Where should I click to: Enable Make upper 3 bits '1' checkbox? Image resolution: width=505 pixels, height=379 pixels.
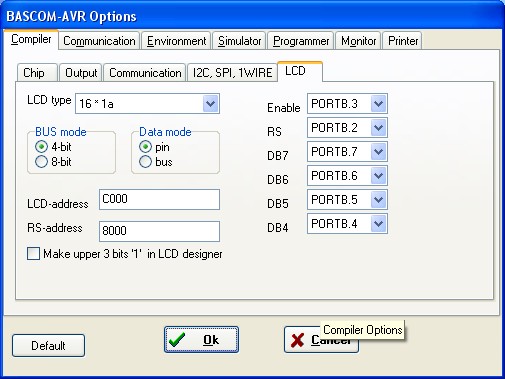point(33,254)
